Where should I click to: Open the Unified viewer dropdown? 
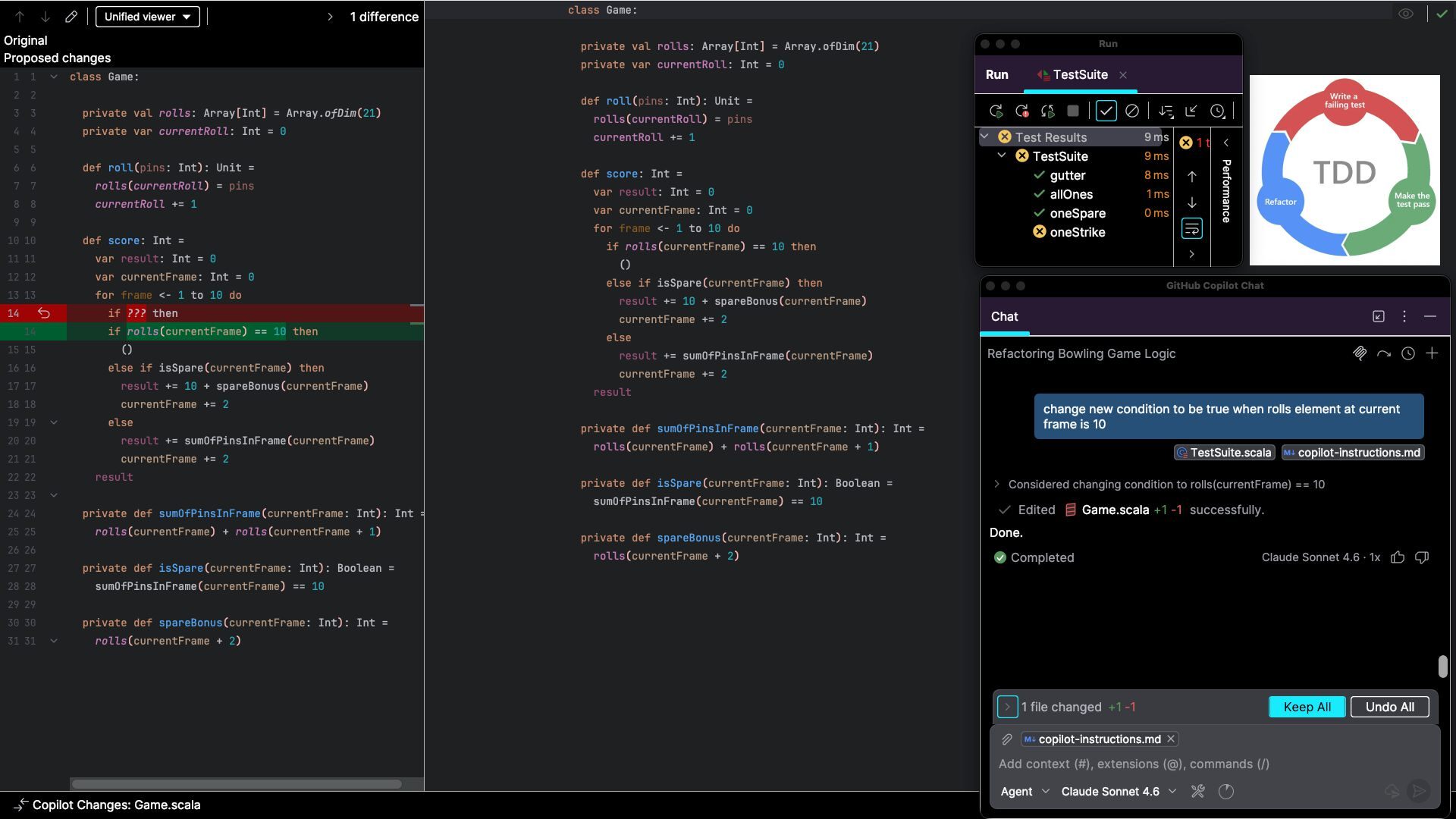tap(148, 17)
